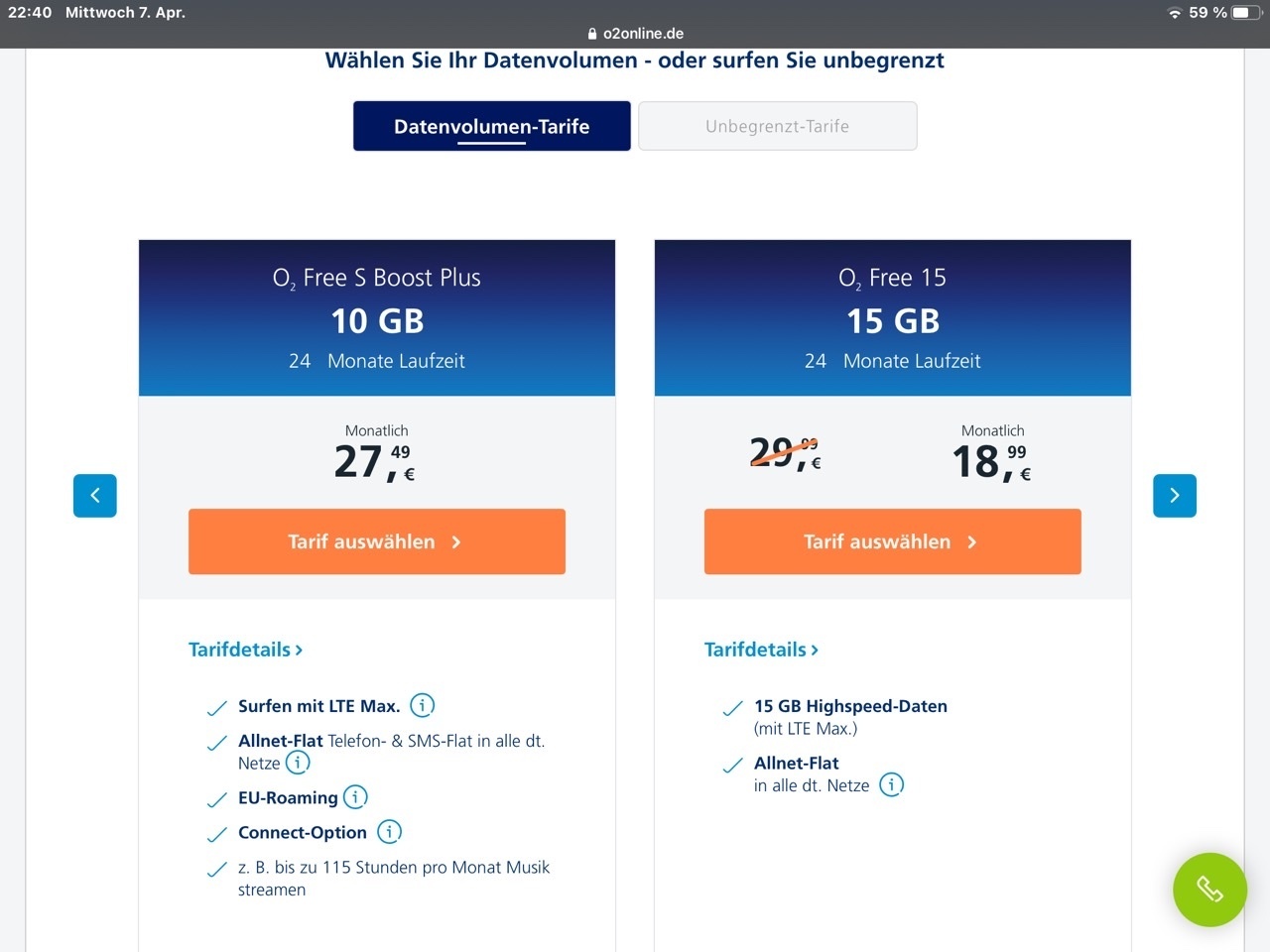This screenshot has width=1270, height=952.
Task: Click the 18,99 € monthly price
Action: click(x=991, y=461)
